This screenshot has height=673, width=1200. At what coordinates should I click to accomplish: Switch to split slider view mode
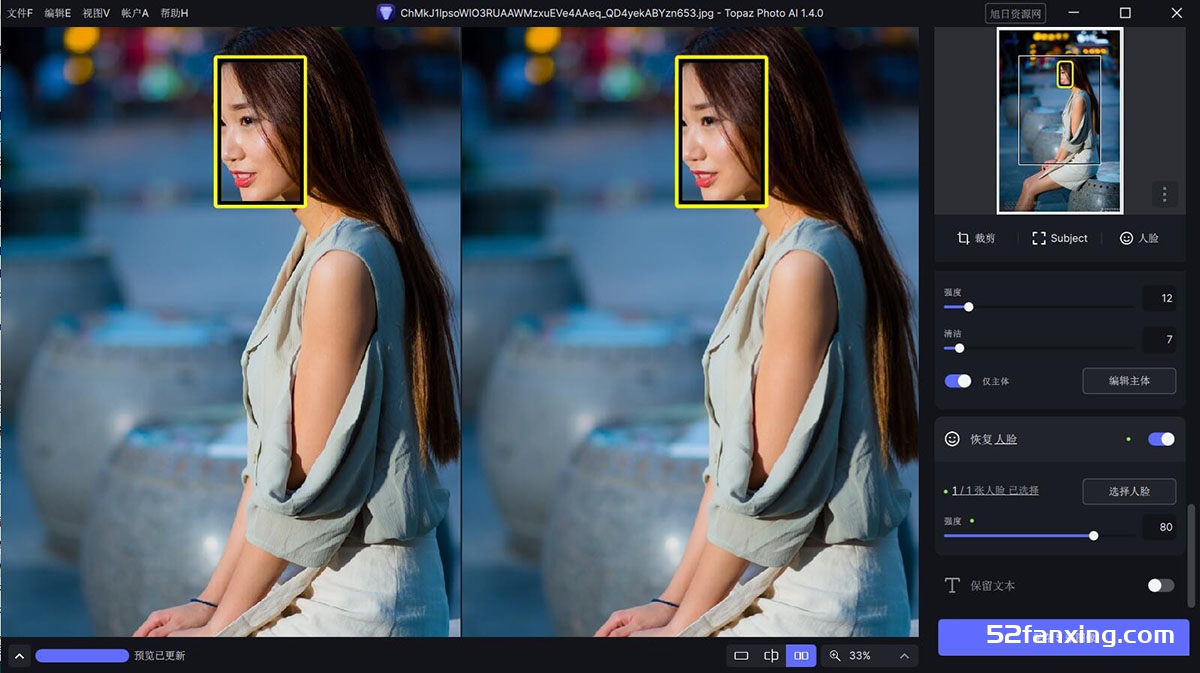pyautogui.click(x=771, y=656)
